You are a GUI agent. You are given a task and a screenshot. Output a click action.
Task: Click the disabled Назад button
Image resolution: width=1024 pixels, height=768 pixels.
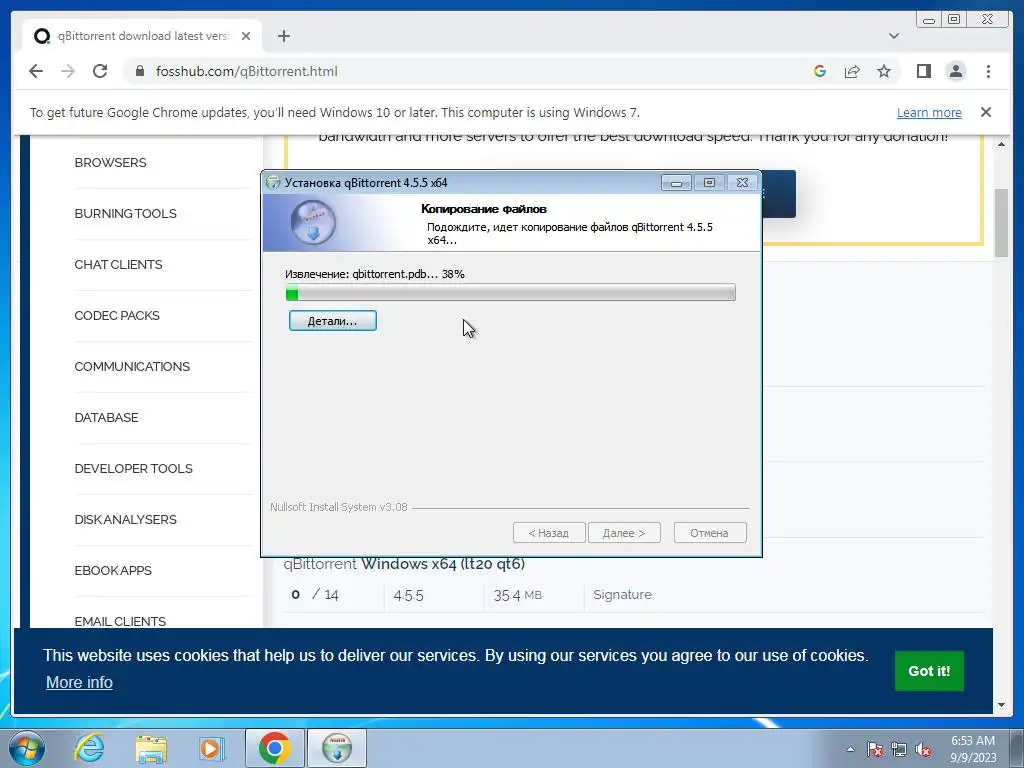tap(549, 533)
